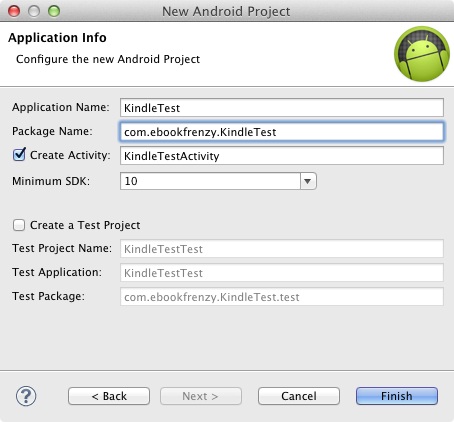The height and width of the screenshot is (422, 454).
Task: Click the Test Package field
Action: tap(282, 297)
